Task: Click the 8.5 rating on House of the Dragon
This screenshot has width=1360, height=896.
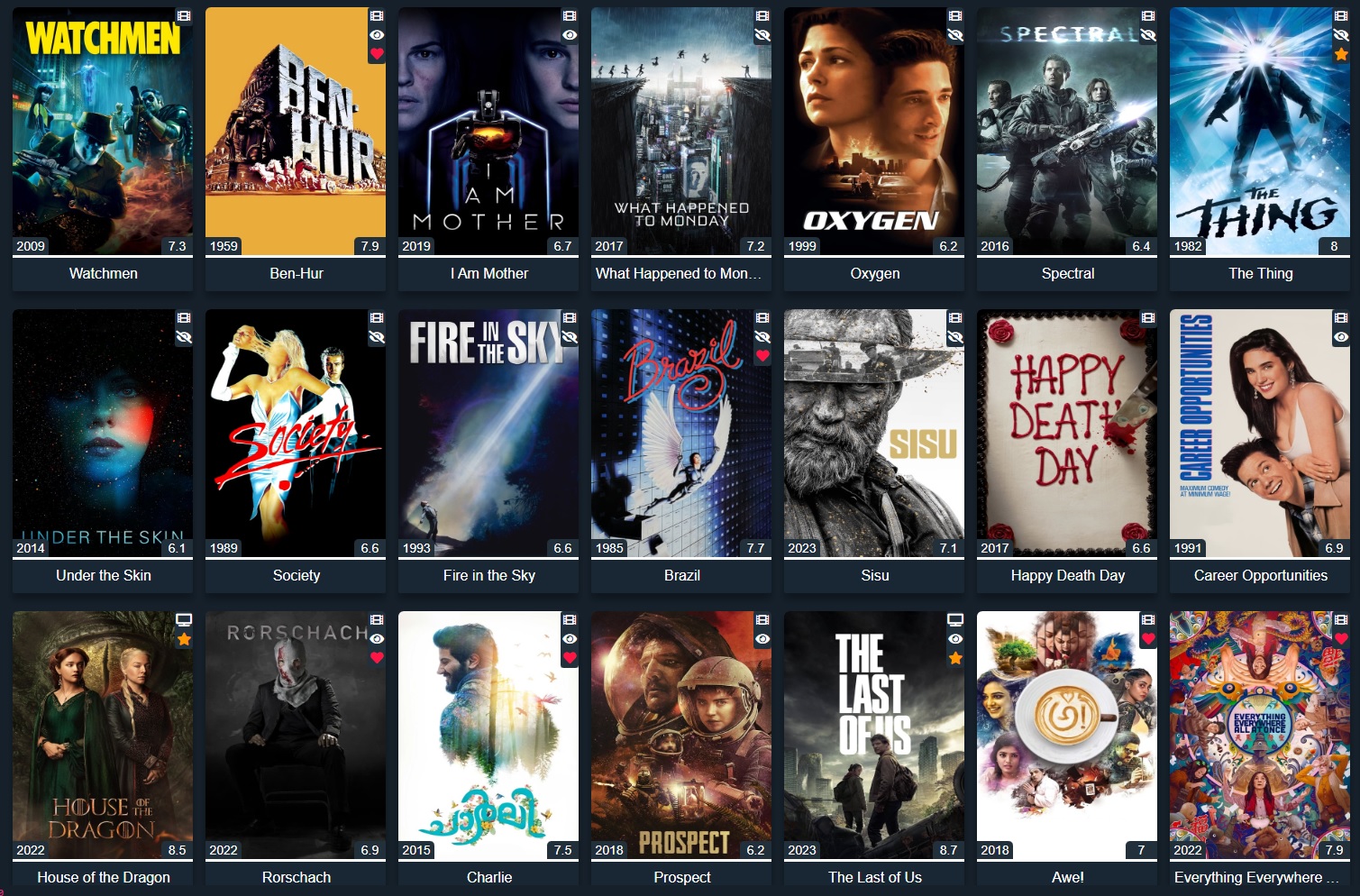Action: coord(178,850)
